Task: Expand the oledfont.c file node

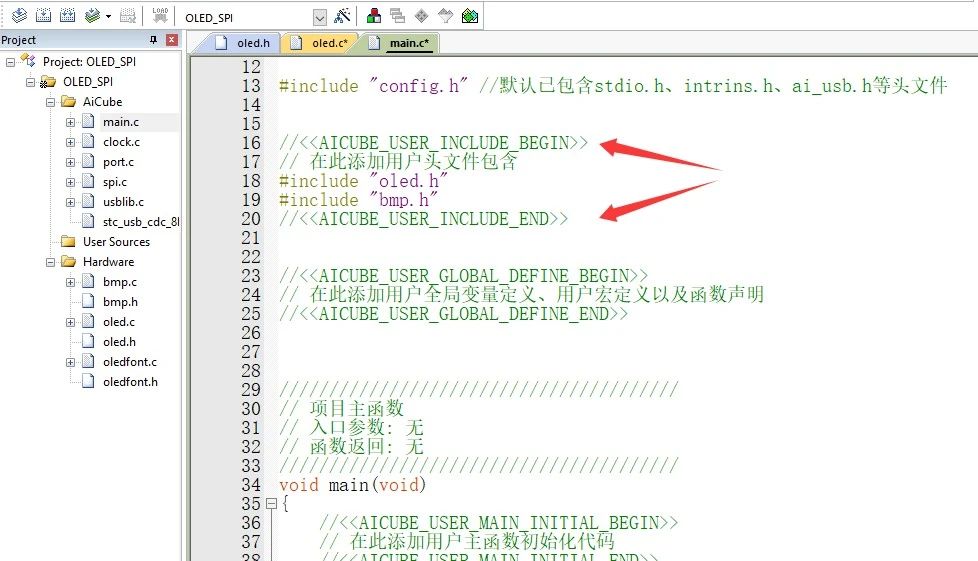Action: [70, 362]
